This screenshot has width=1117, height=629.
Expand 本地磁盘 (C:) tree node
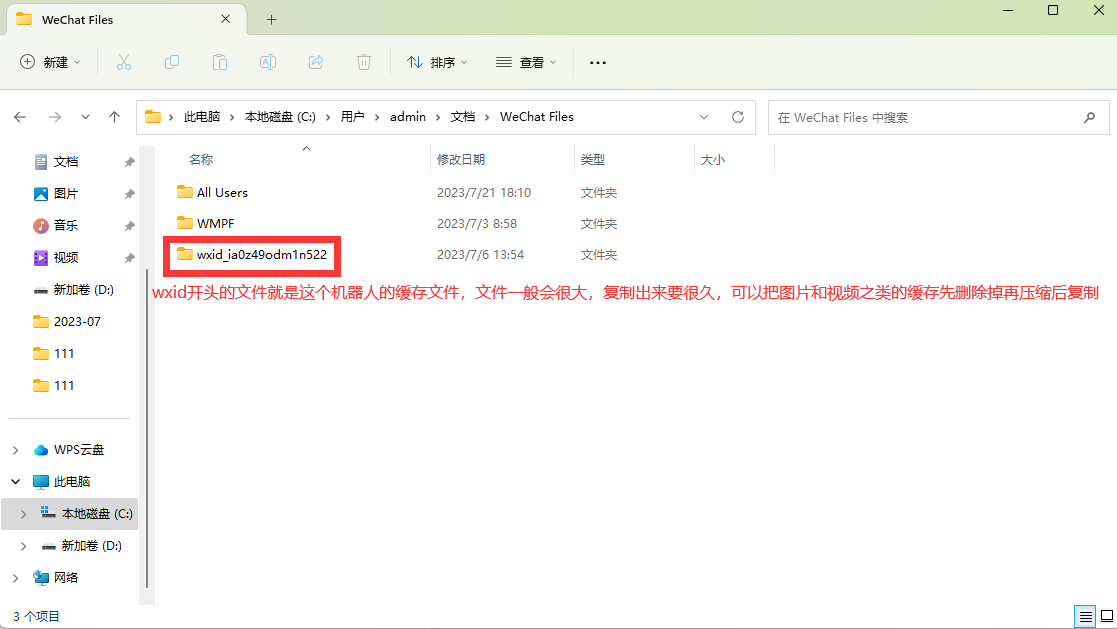pyautogui.click(x=24, y=514)
